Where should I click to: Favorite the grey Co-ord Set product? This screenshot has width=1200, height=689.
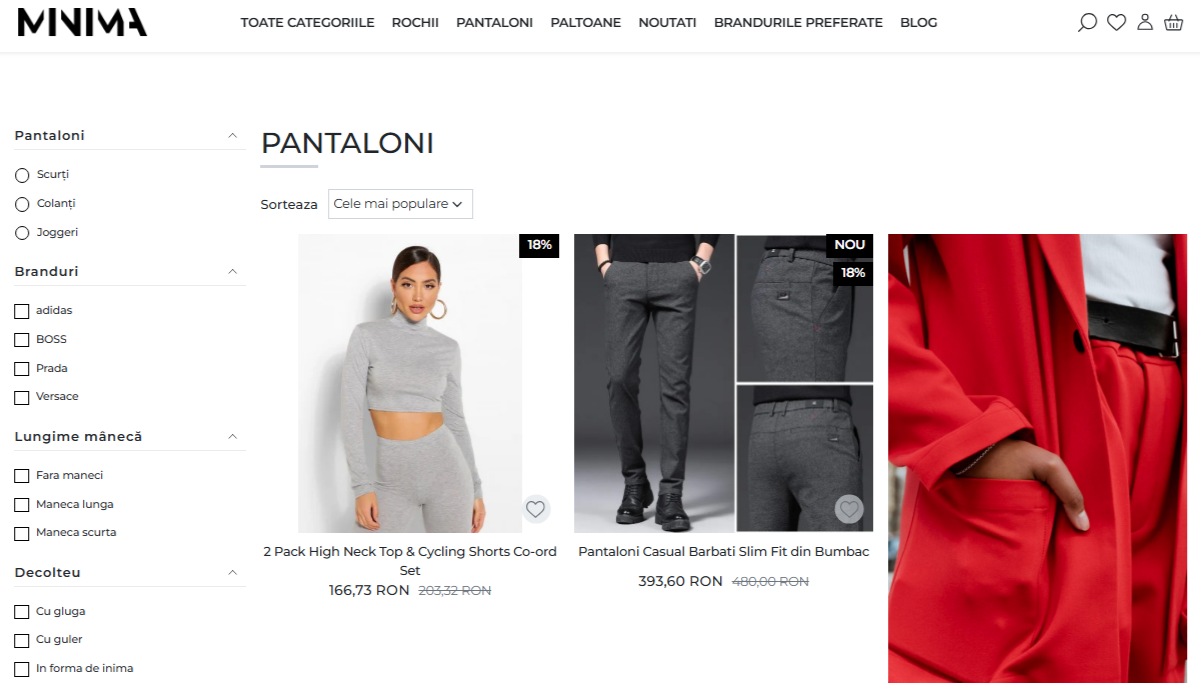(536, 509)
